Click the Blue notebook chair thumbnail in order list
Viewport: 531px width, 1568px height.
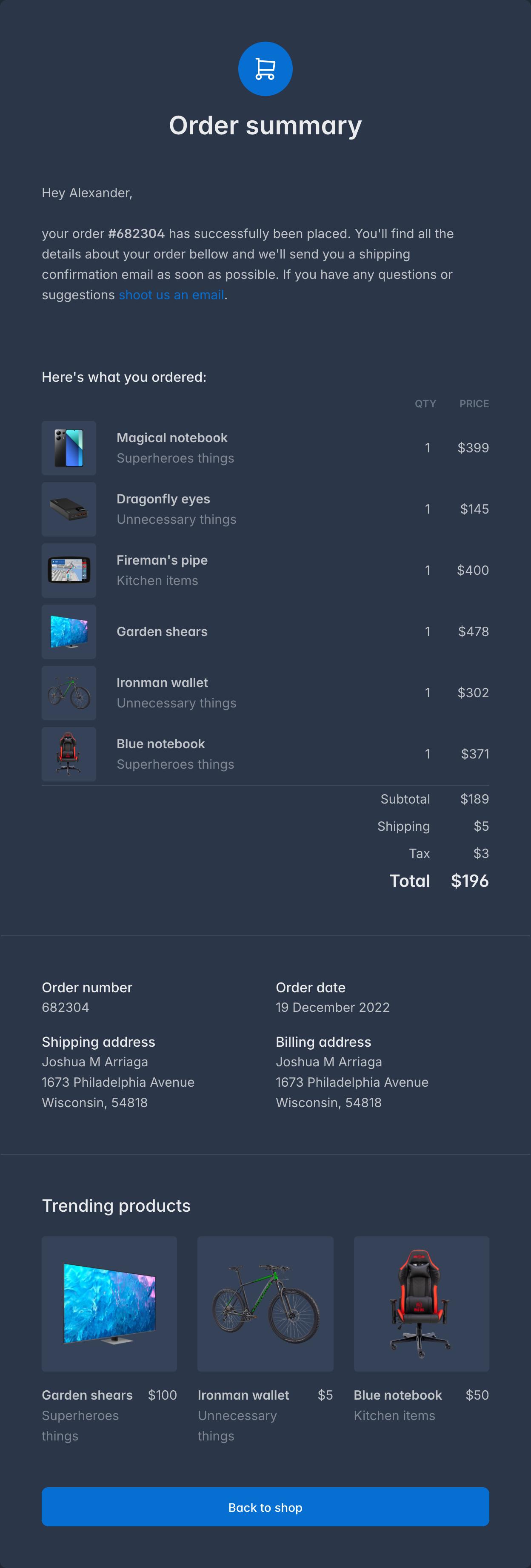69,754
